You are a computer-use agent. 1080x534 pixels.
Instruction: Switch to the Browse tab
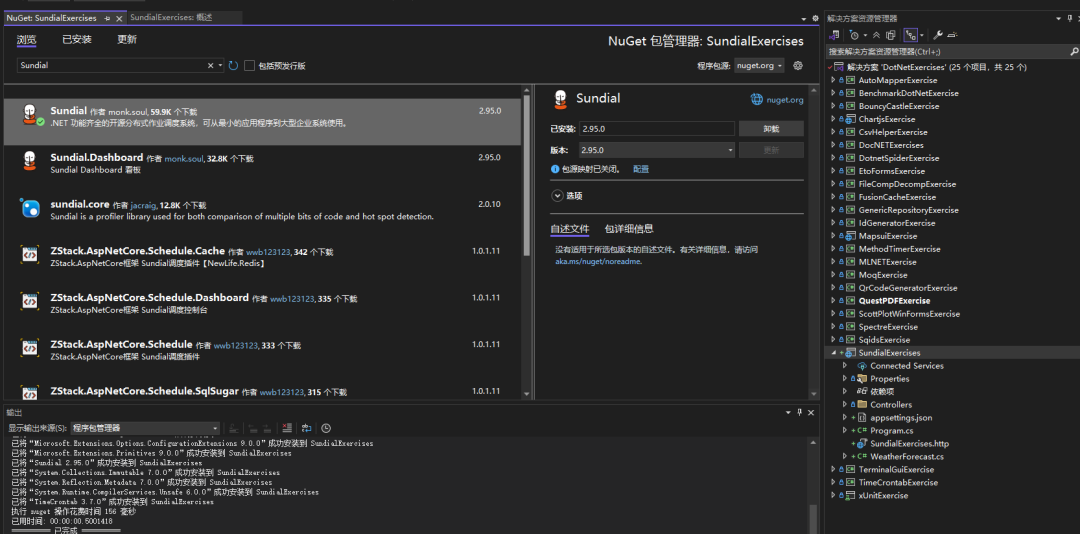[27, 39]
